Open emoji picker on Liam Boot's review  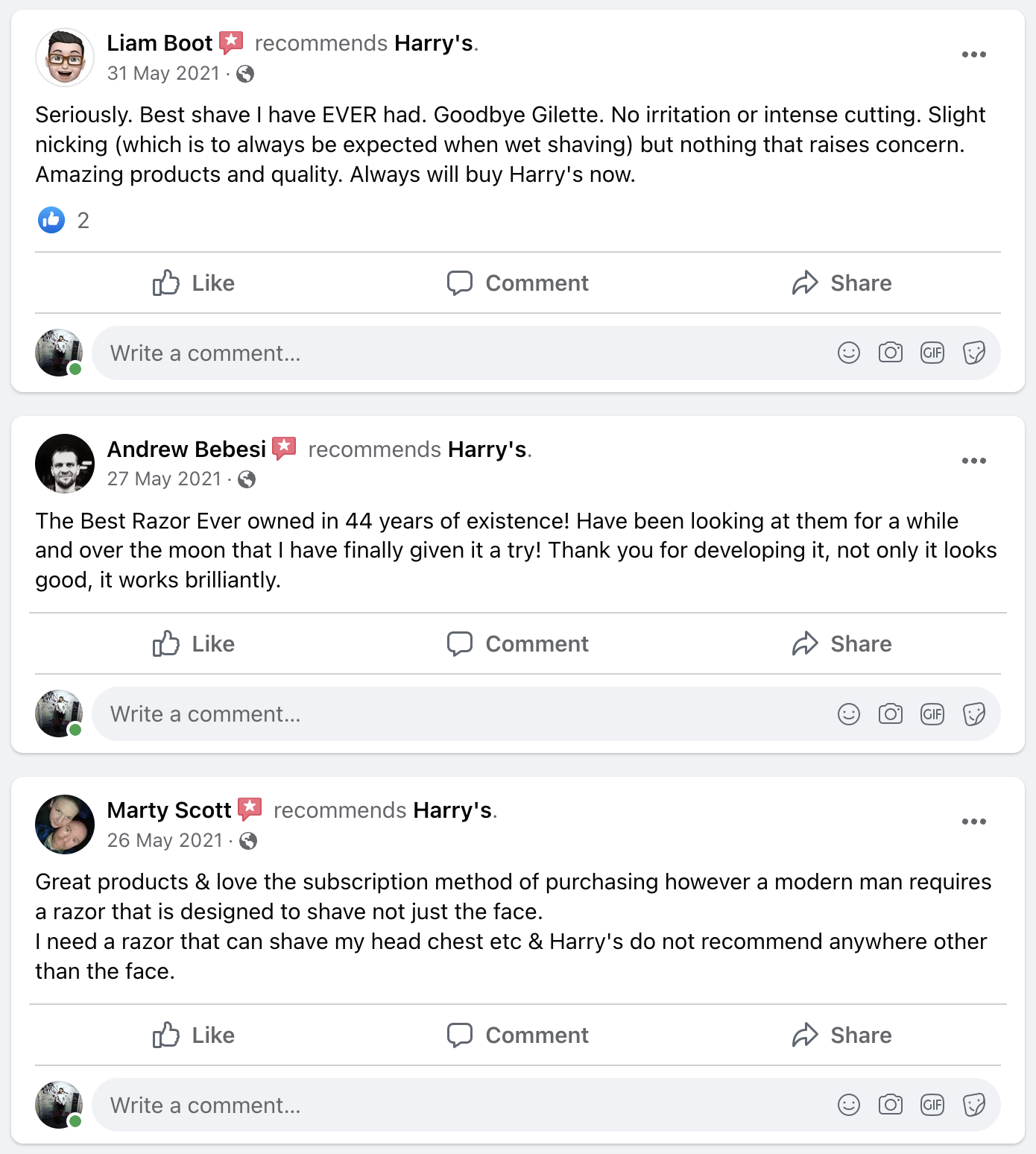click(x=848, y=353)
